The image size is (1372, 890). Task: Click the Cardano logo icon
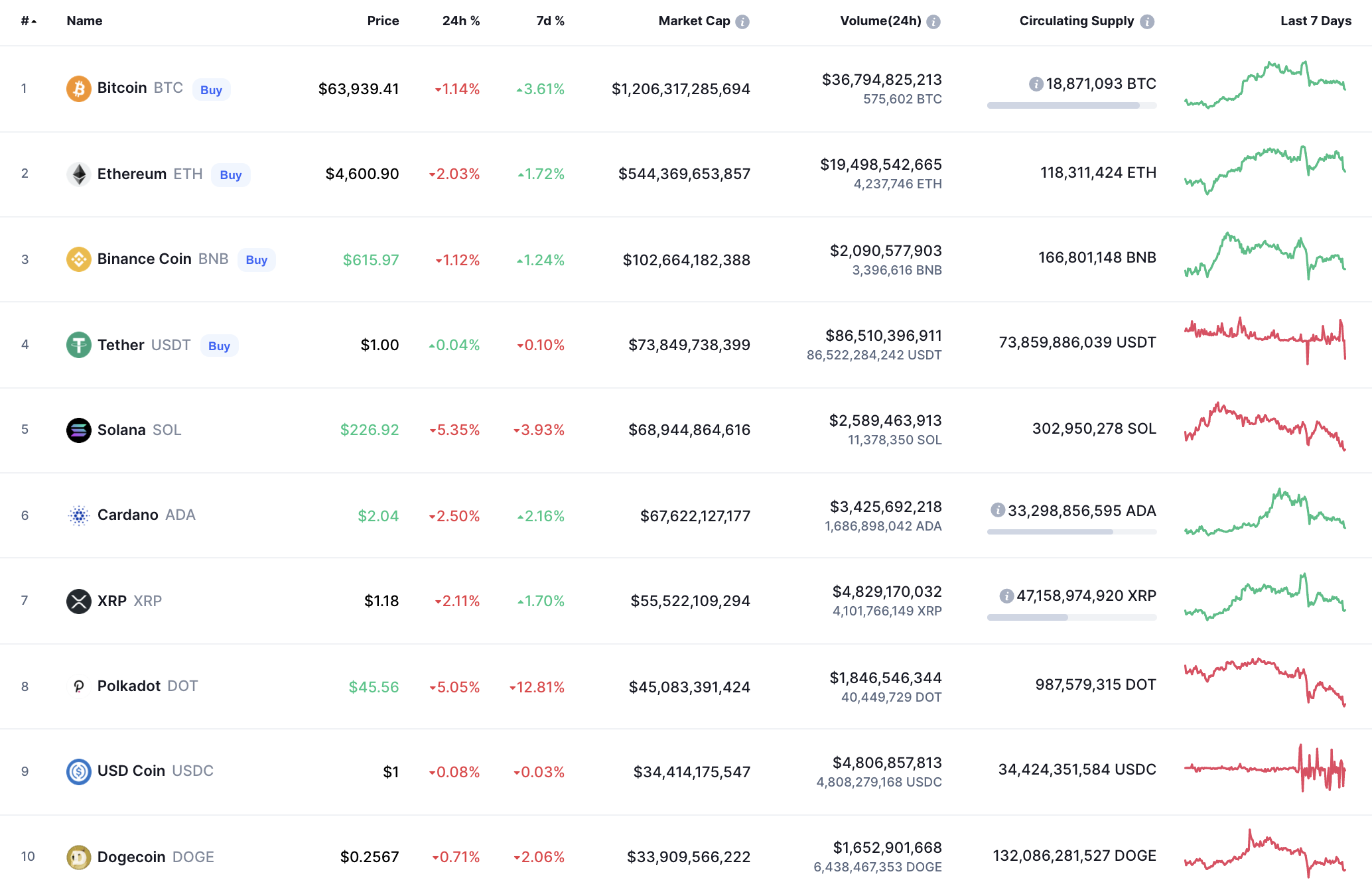click(x=78, y=515)
